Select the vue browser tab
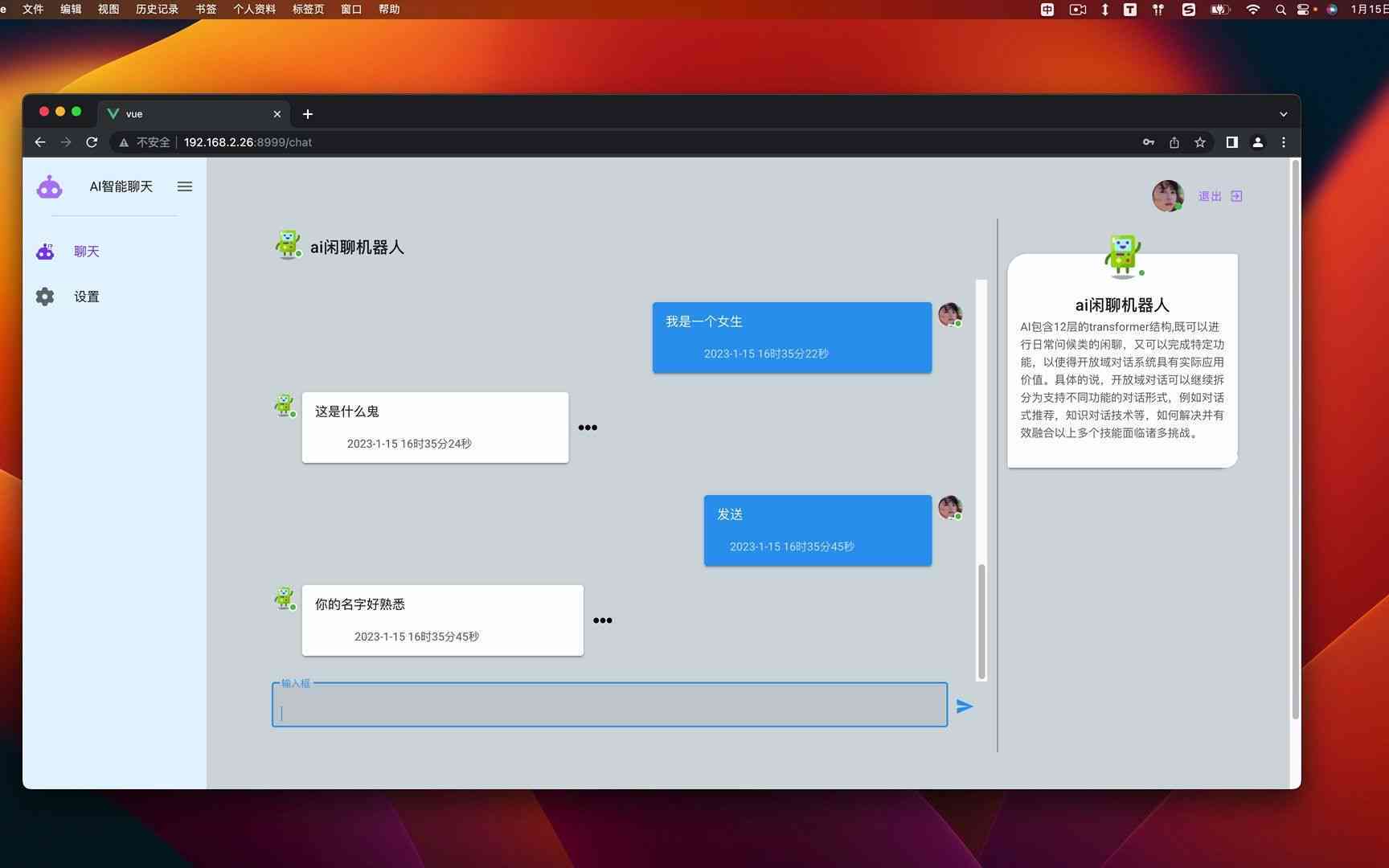Image resolution: width=1389 pixels, height=868 pixels. pos(193,114)
